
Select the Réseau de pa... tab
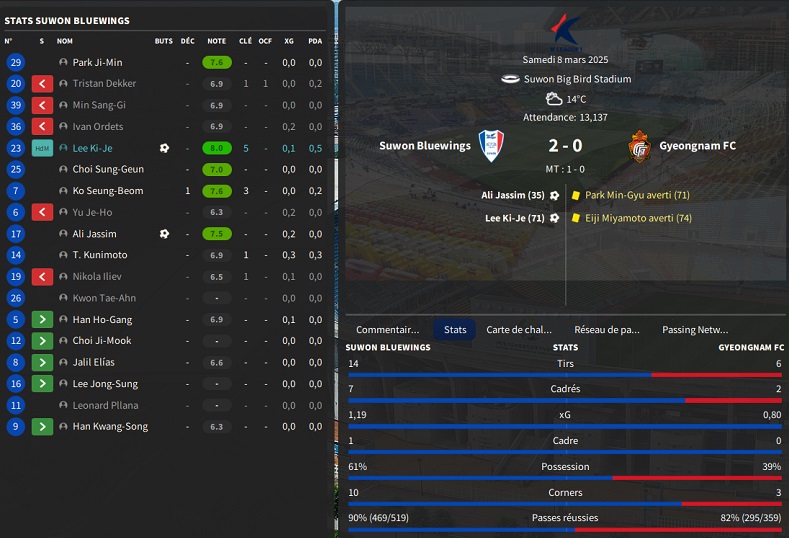point(606,329)
